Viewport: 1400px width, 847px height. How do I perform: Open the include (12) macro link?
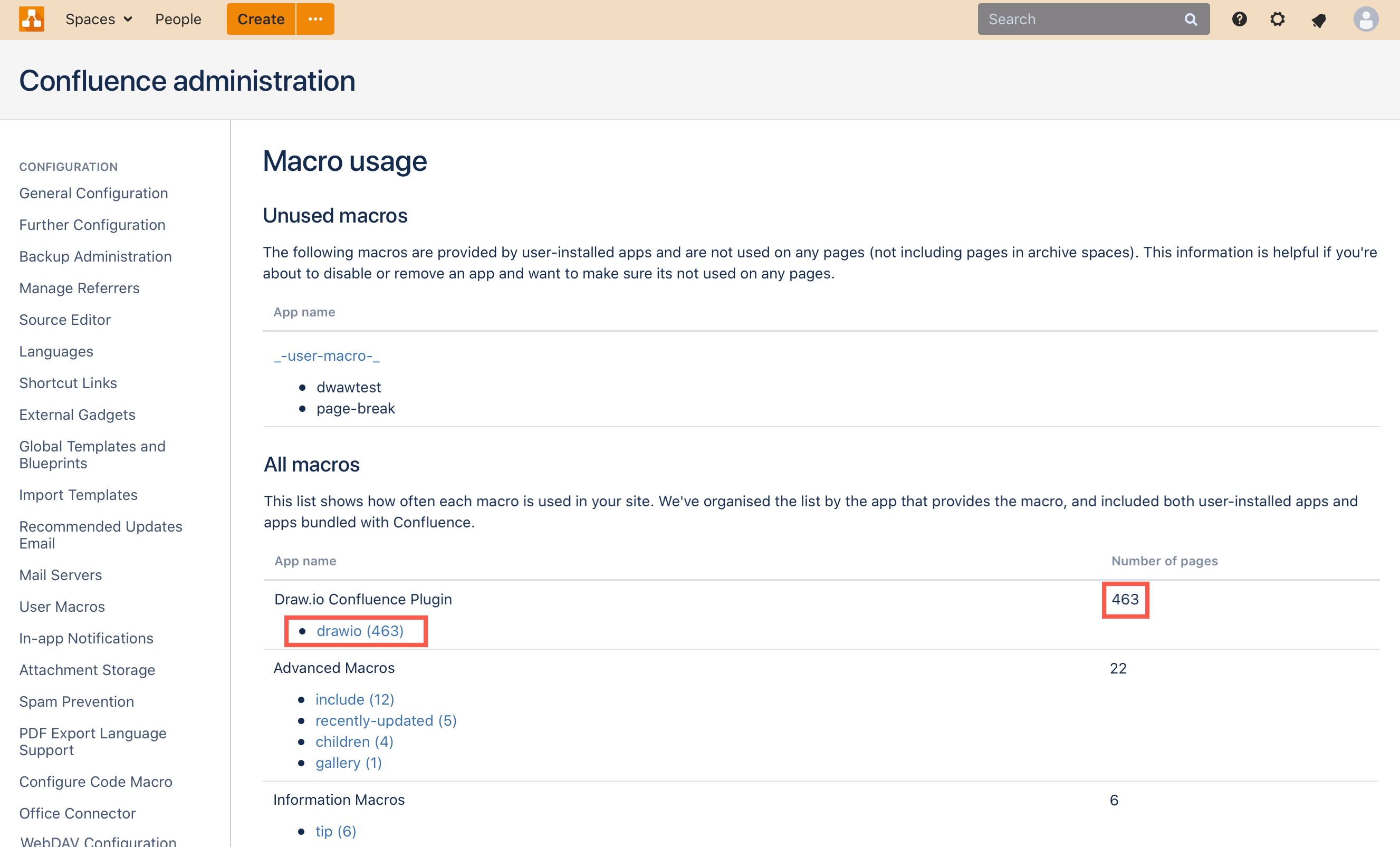[x=354, y=699]
